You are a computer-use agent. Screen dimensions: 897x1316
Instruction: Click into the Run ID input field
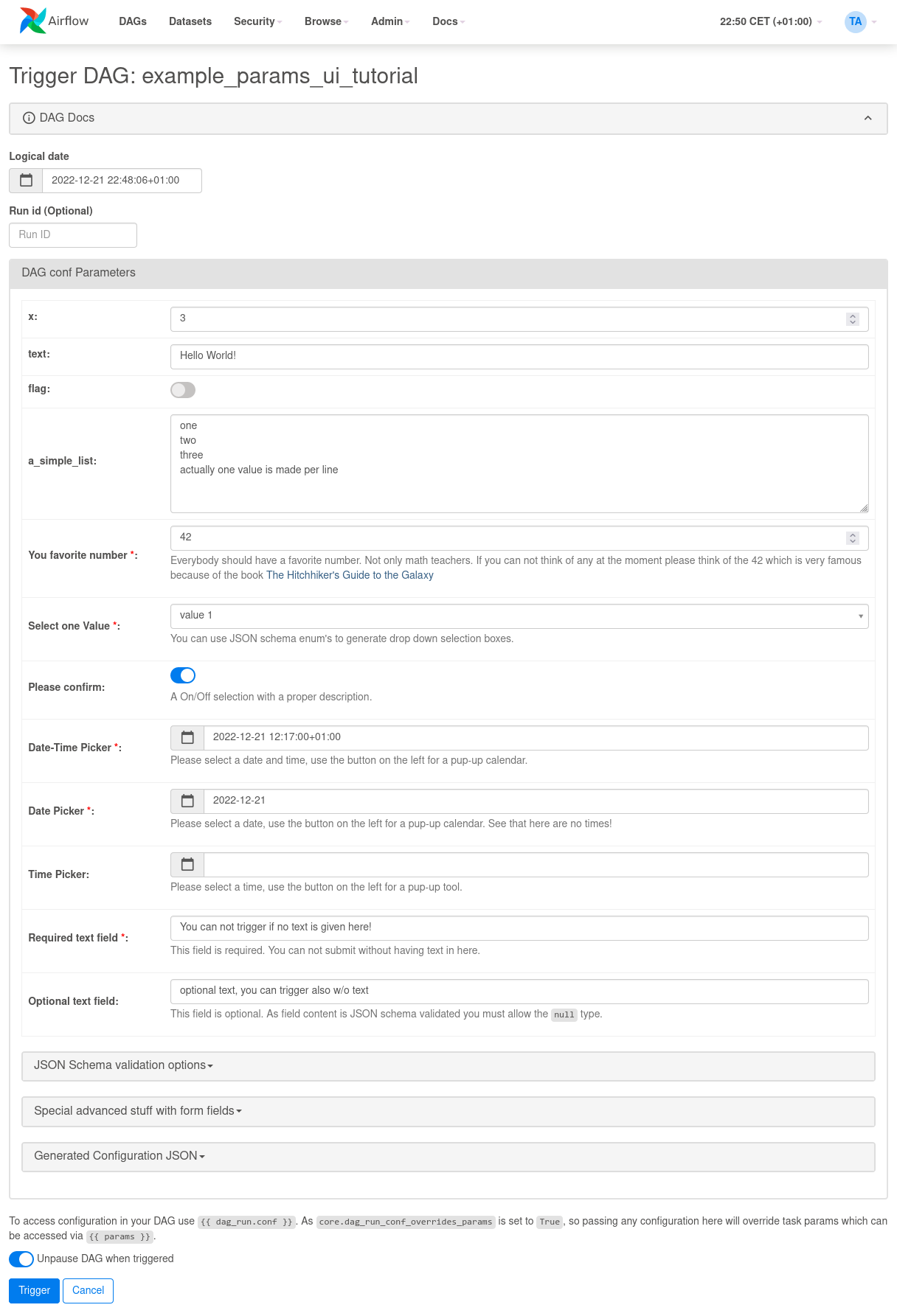73,235
